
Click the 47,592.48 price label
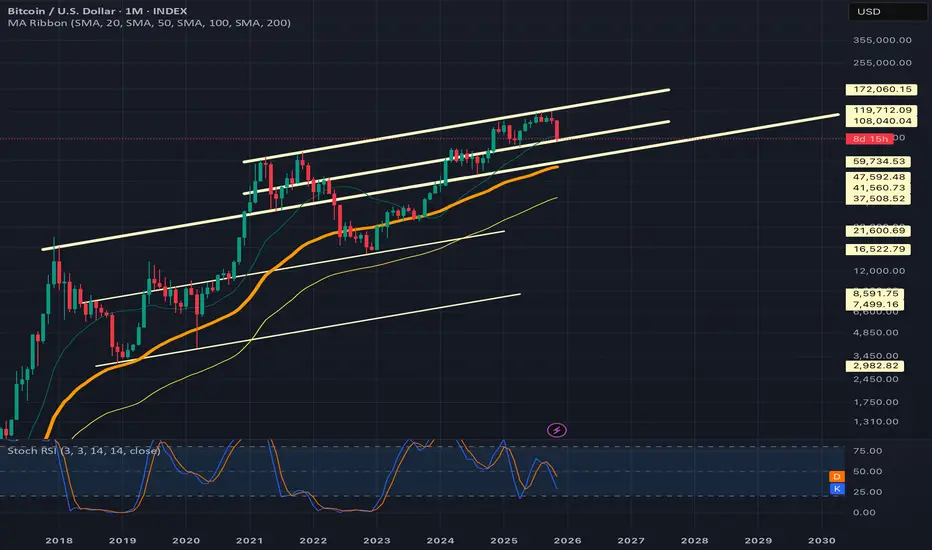point(879,177)
